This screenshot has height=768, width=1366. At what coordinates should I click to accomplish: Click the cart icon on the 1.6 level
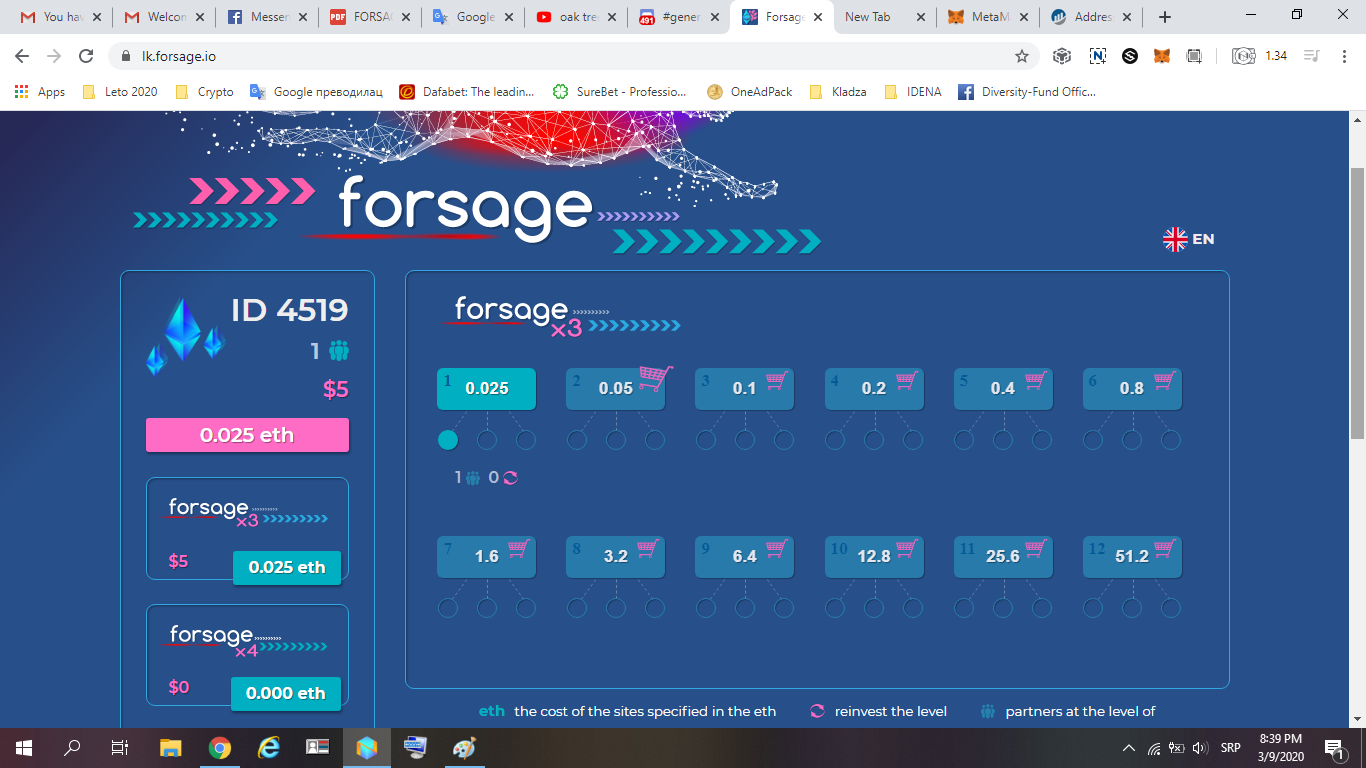(518, 549)
